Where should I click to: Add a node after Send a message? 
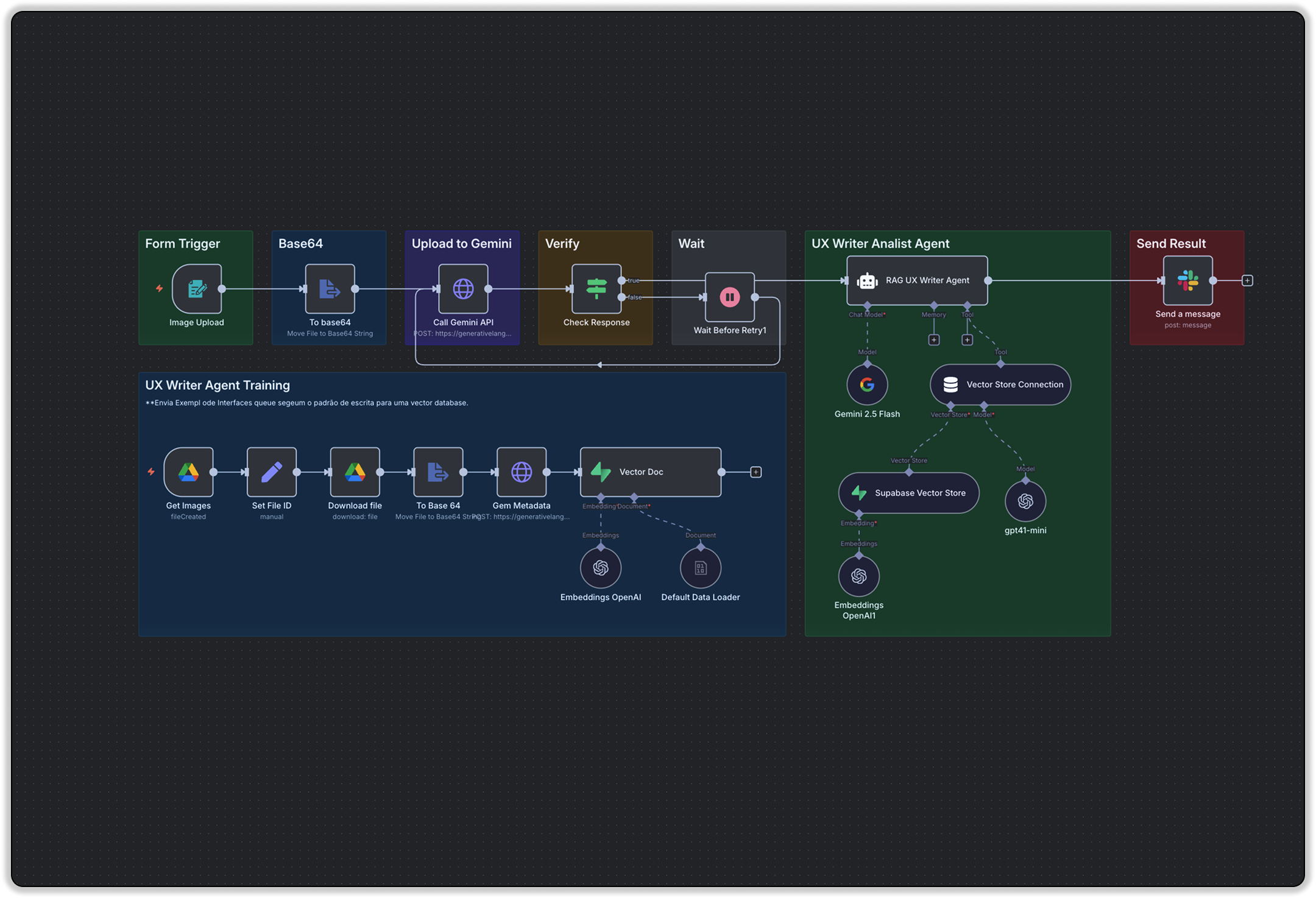(x=1247, y=281)
